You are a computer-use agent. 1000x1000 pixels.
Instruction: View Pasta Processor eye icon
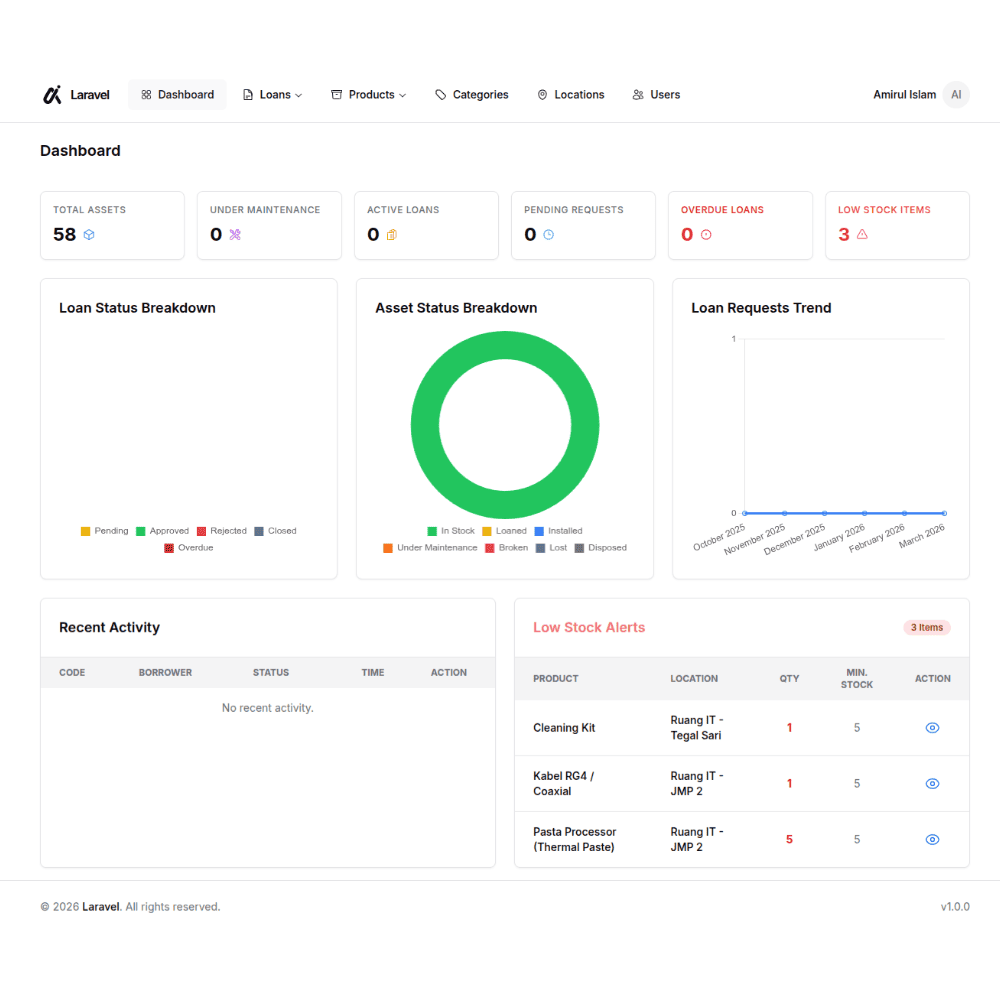point(932,840)
